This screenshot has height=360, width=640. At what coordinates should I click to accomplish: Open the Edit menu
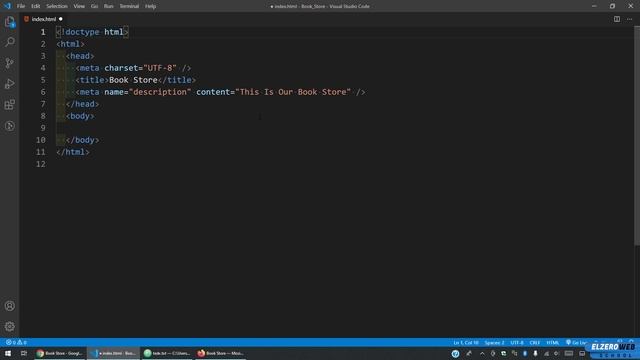click(36, 6)
